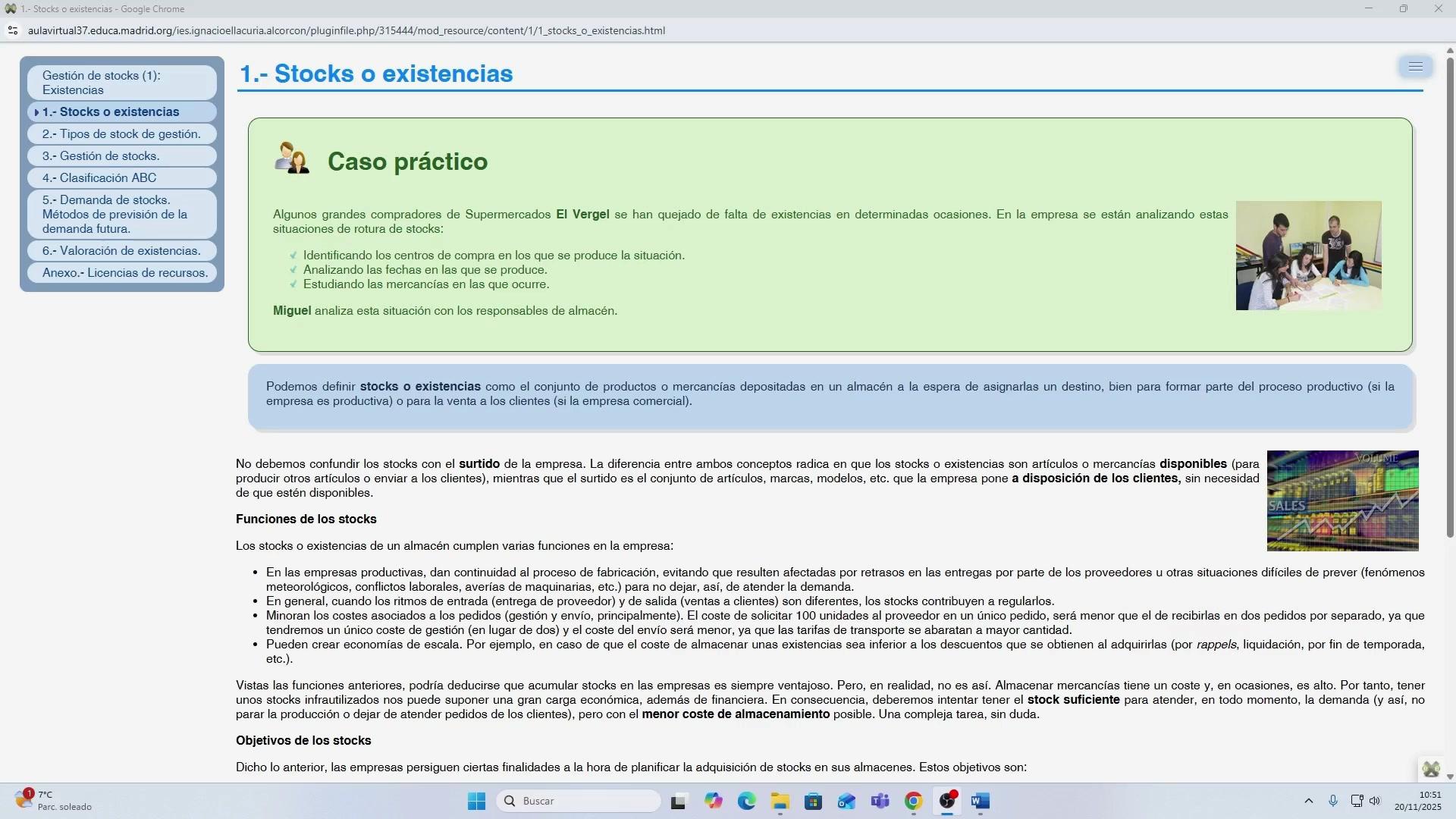Open Microsoft Word from taskbar
Viewport: 1456px width, 819px height.
point(980,802)
